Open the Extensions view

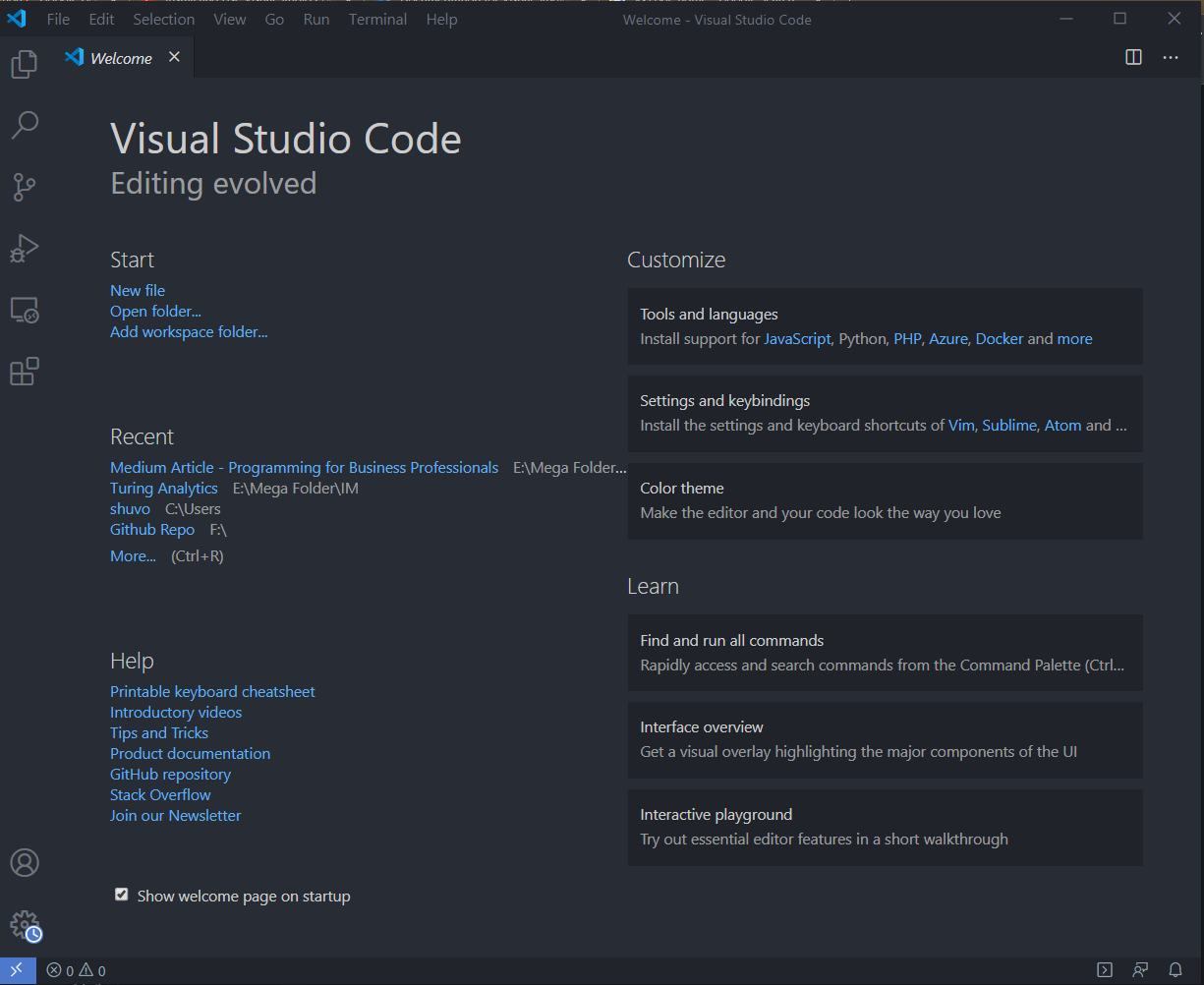click(24, 371)
